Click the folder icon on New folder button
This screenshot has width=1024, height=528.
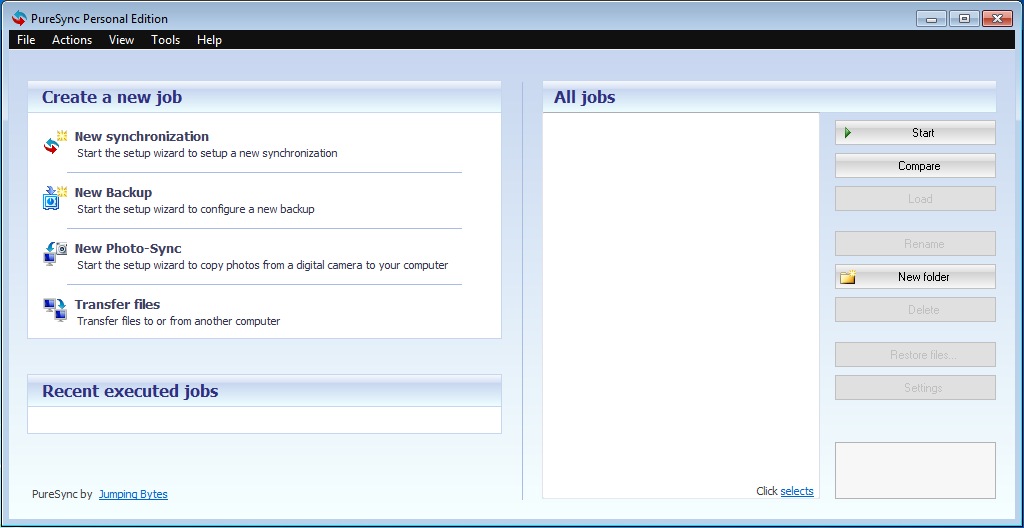[x=848, y=277]
